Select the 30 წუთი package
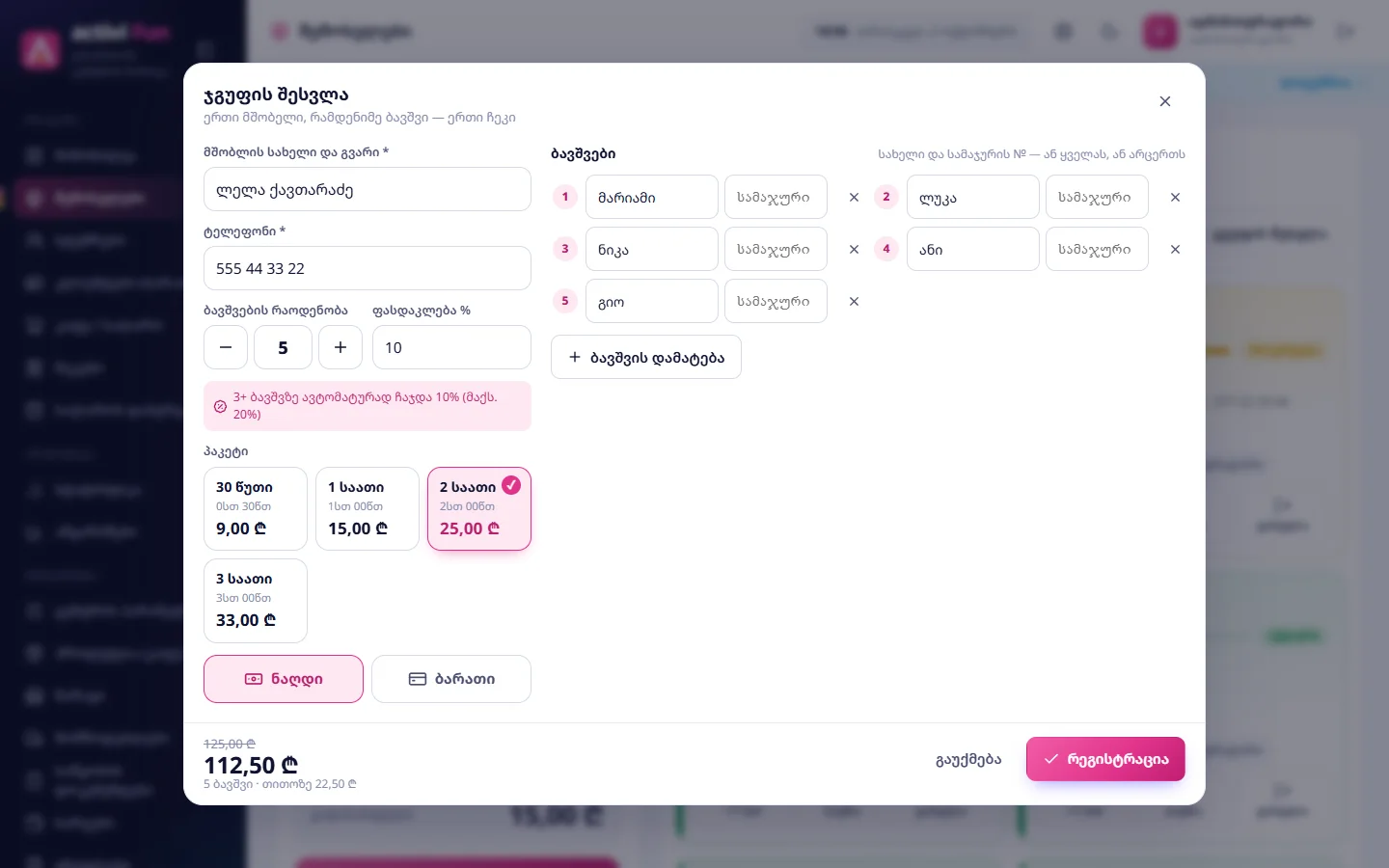 pyautogui.click(x=256, y=509)
